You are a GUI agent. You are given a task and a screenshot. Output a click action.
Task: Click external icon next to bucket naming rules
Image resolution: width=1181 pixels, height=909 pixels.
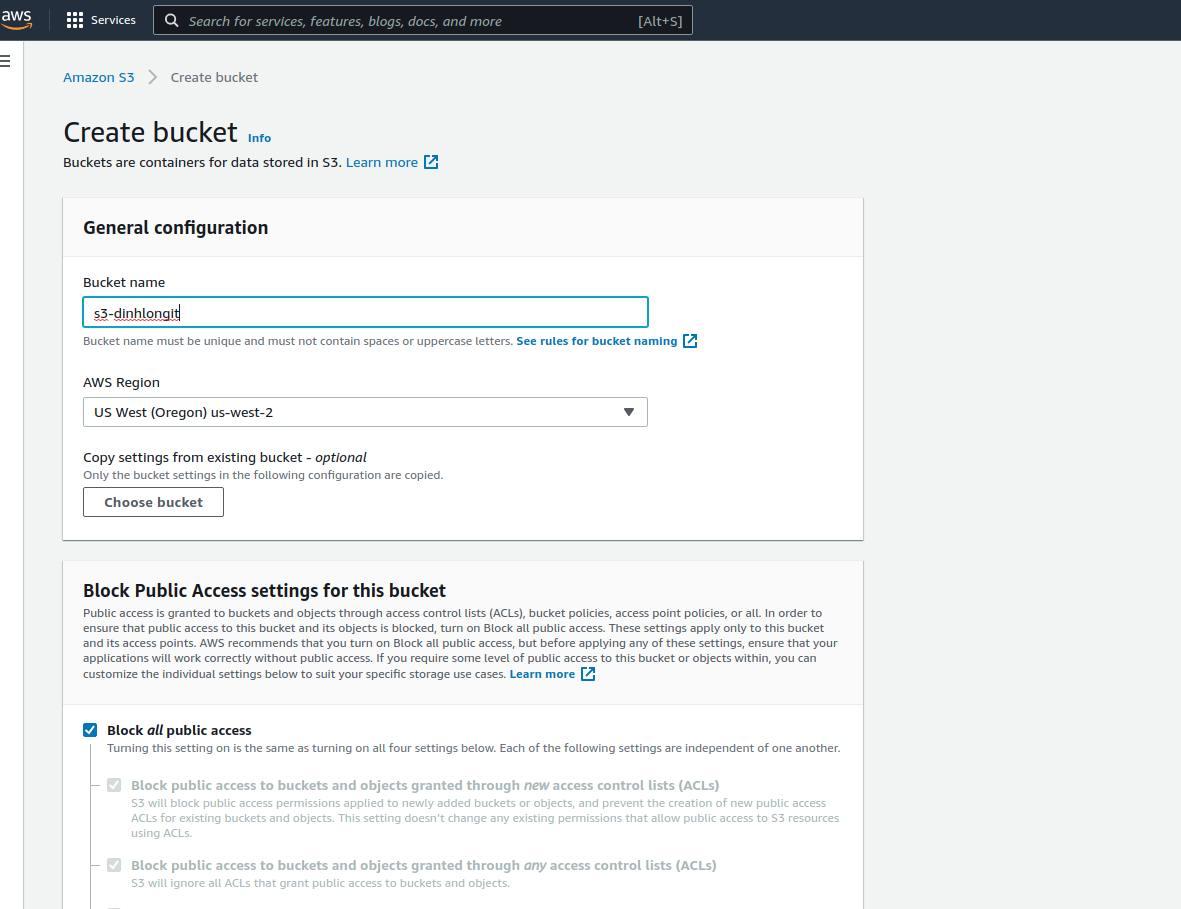pos(690,341)
